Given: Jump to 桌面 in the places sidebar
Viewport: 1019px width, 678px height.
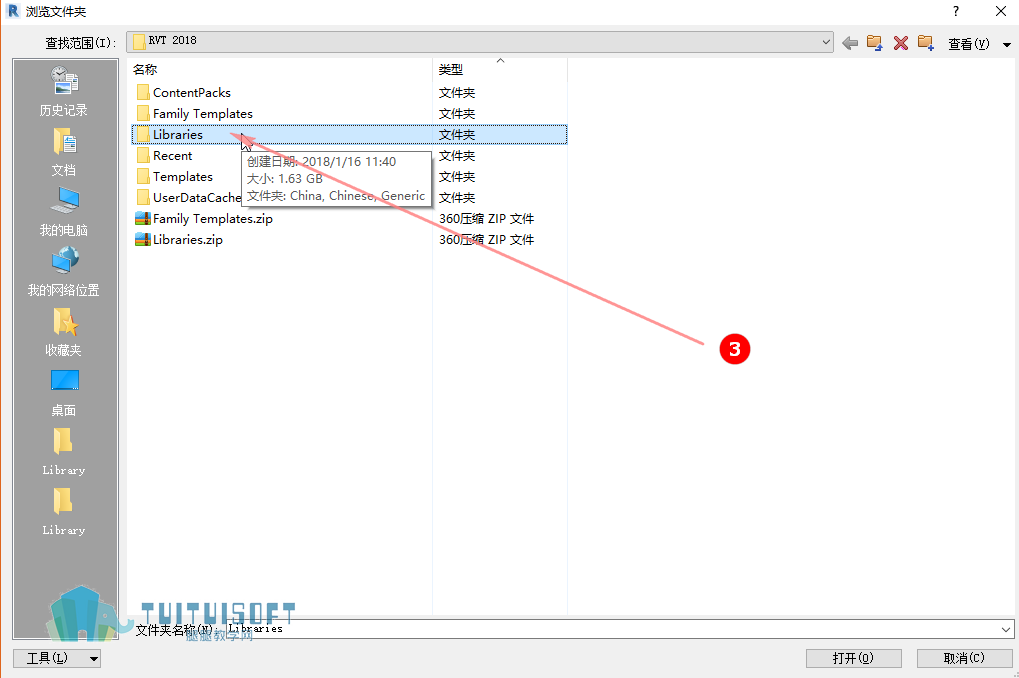Looking at the screenshot, I should click(x=64, y=393).
